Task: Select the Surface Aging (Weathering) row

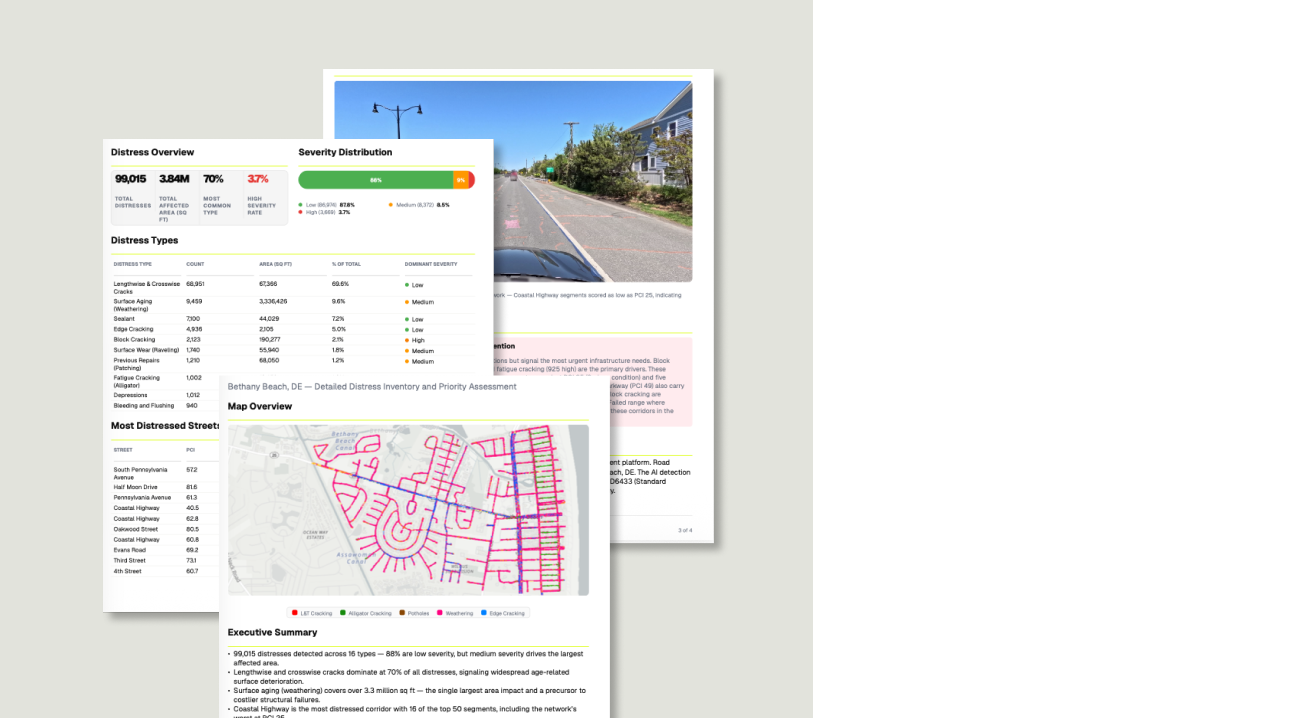Action: click(x=293, y=304)
